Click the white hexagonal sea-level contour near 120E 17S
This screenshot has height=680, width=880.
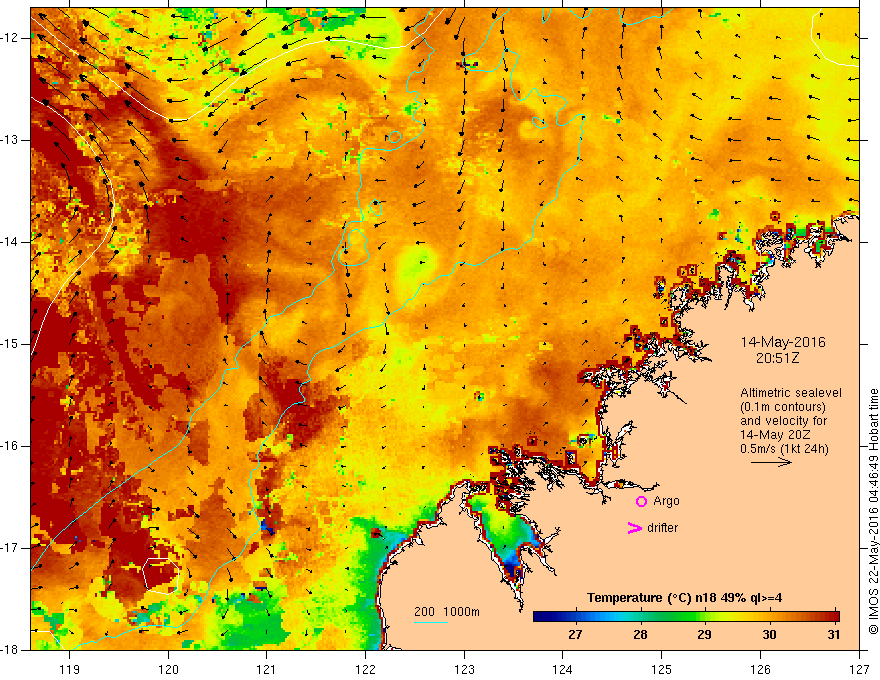161,575
